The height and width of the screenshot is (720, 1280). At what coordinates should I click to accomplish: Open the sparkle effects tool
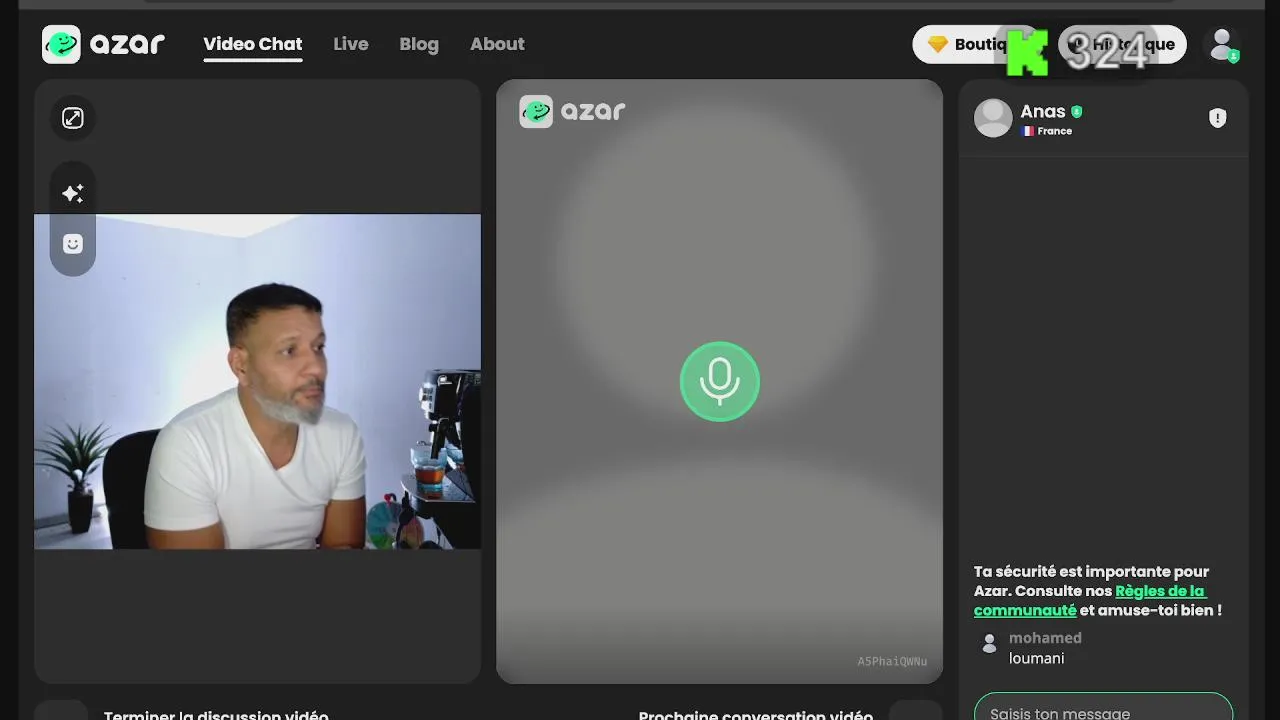click(73, 193)
